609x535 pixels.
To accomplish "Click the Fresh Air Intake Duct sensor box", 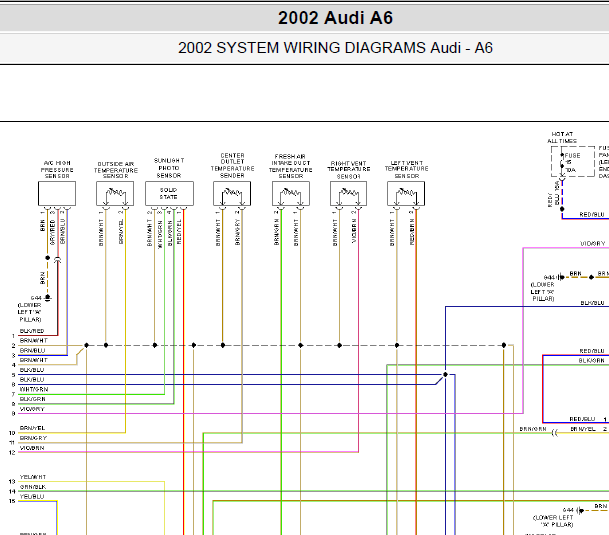I will click(x=291, y=193).
